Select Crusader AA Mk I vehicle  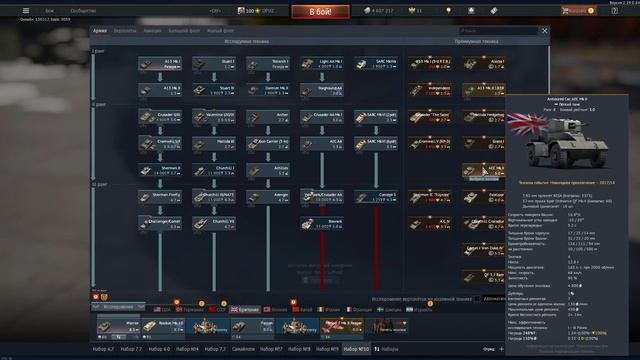(x=322, y=117)
